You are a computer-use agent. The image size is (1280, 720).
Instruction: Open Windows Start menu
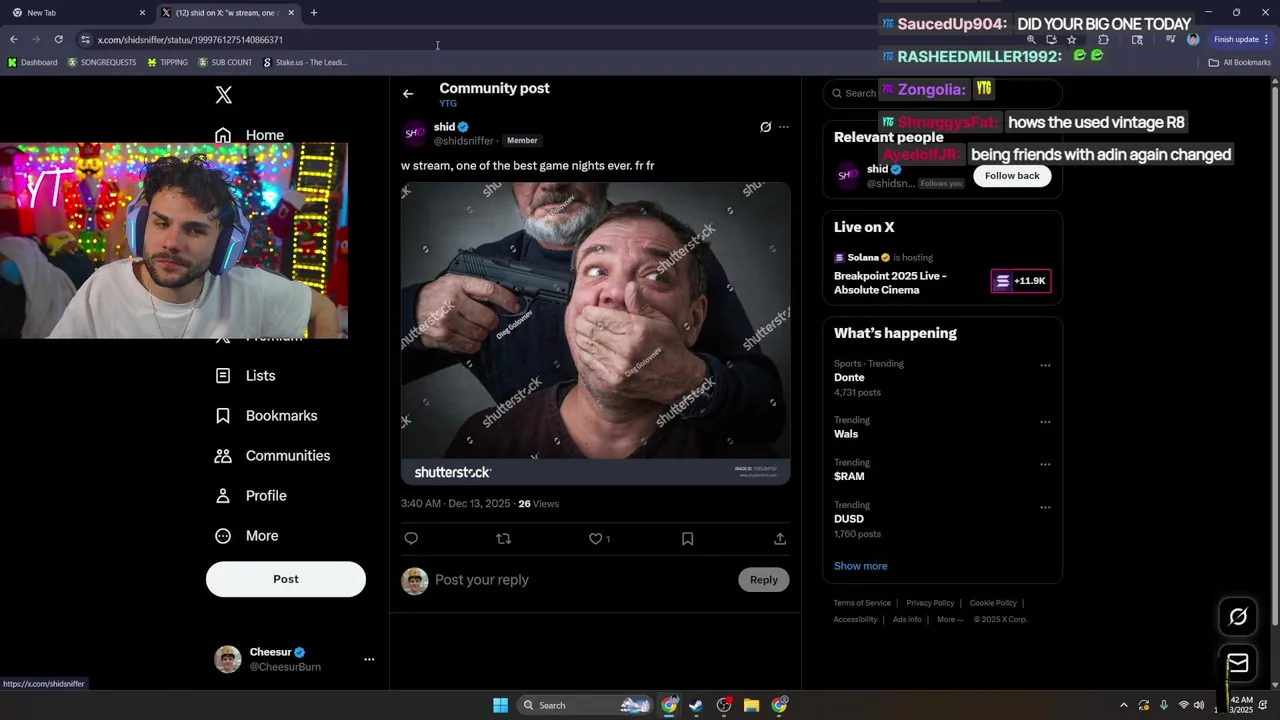point(500,705)
